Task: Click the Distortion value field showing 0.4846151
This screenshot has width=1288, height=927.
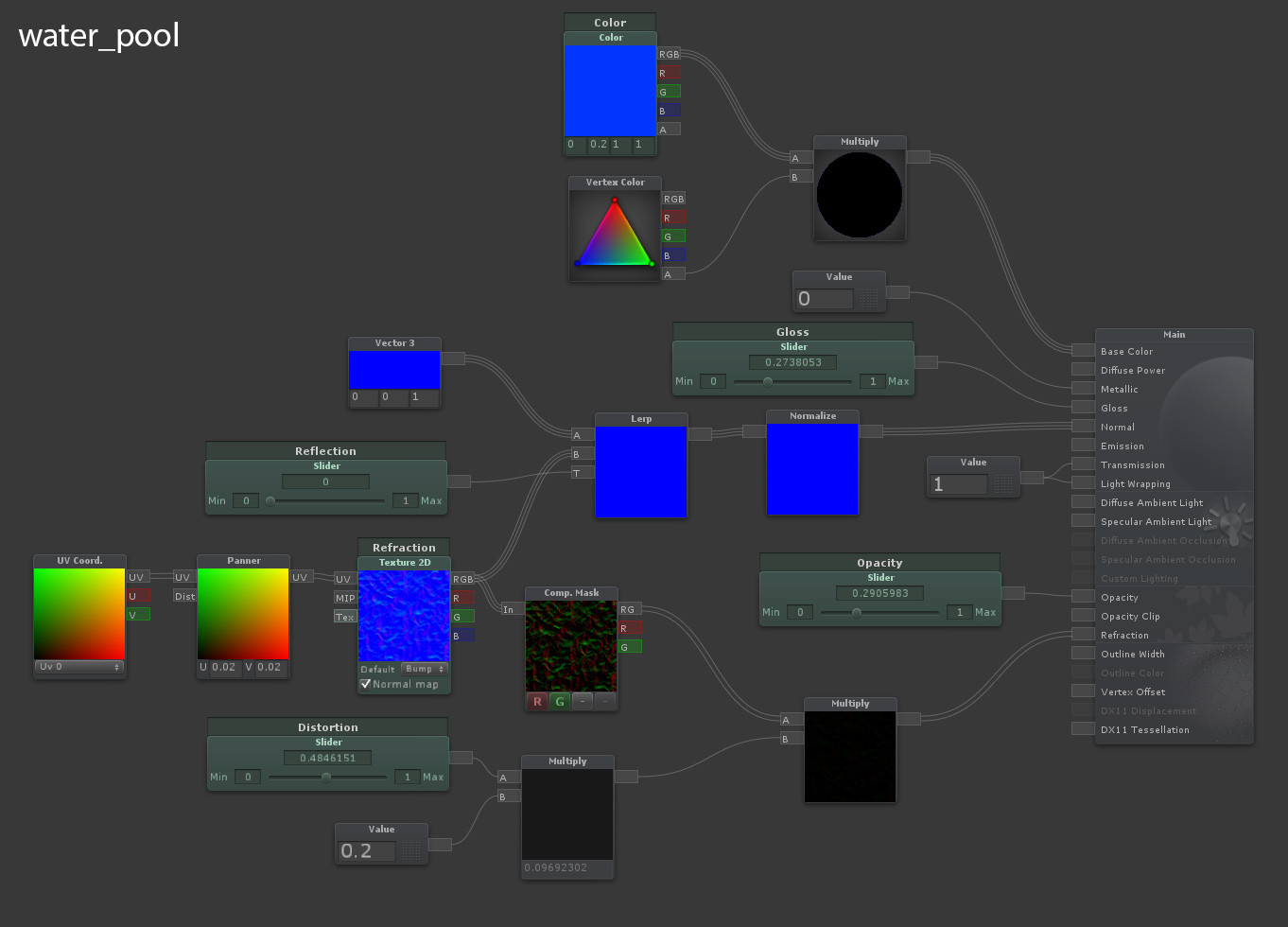Action: pos(328,758)
